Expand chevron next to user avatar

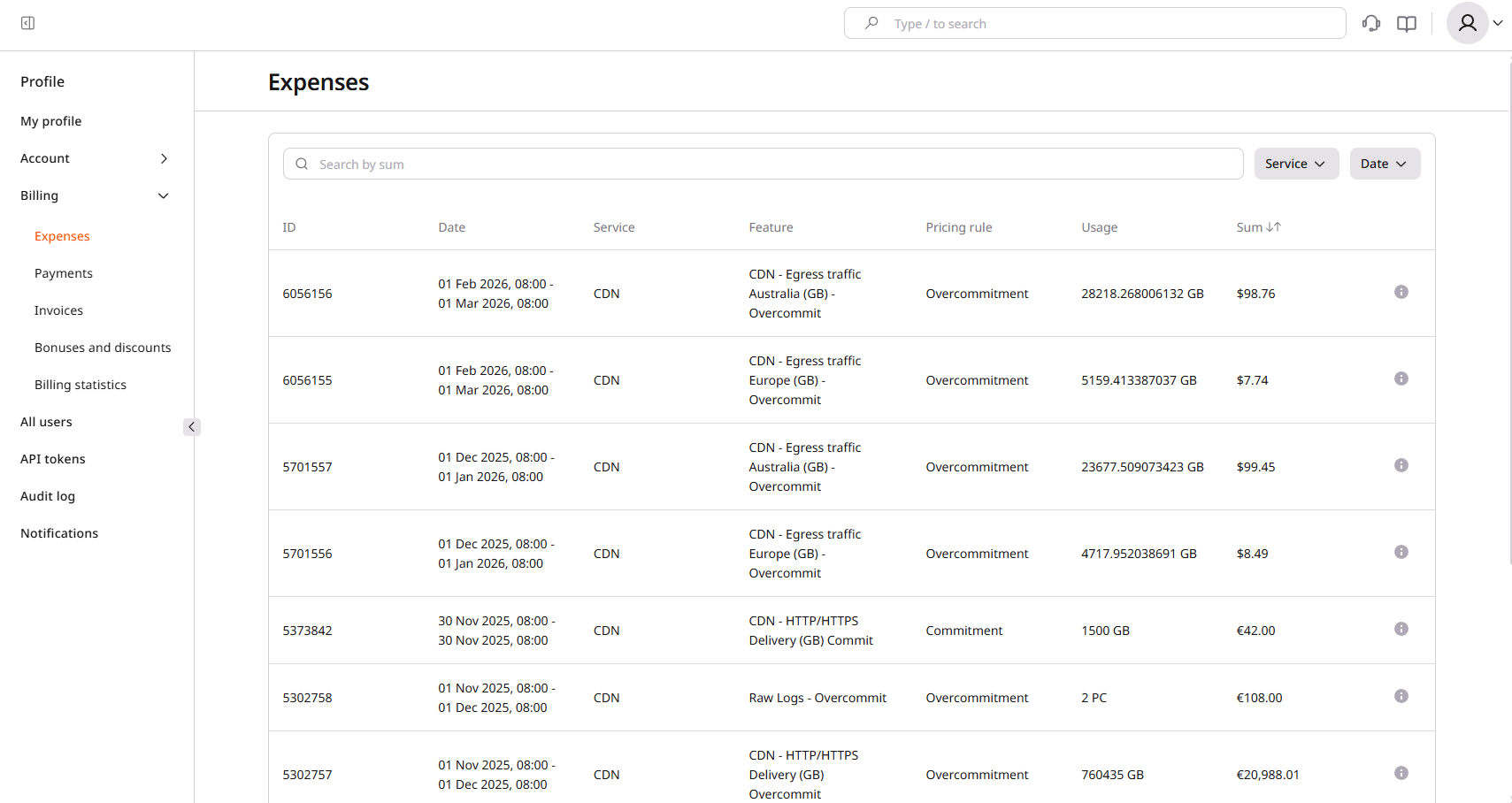[1498, 23]
